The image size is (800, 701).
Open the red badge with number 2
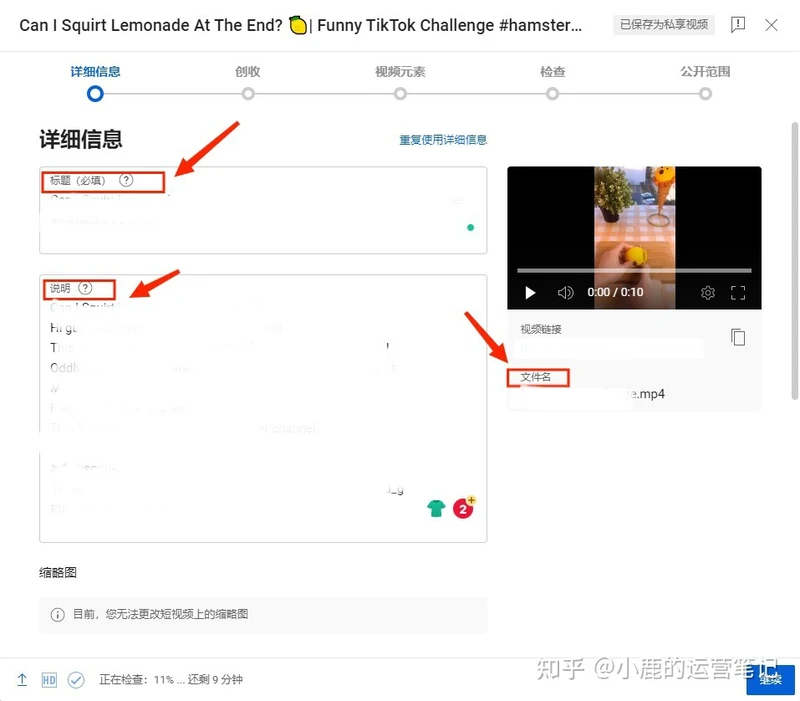coord(463,508)
